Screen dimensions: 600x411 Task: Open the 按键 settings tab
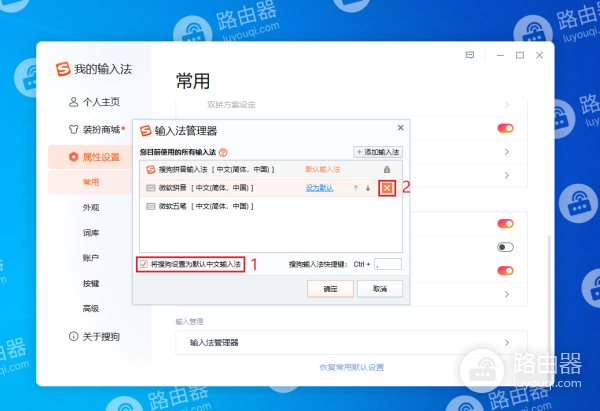click(91, 283)
